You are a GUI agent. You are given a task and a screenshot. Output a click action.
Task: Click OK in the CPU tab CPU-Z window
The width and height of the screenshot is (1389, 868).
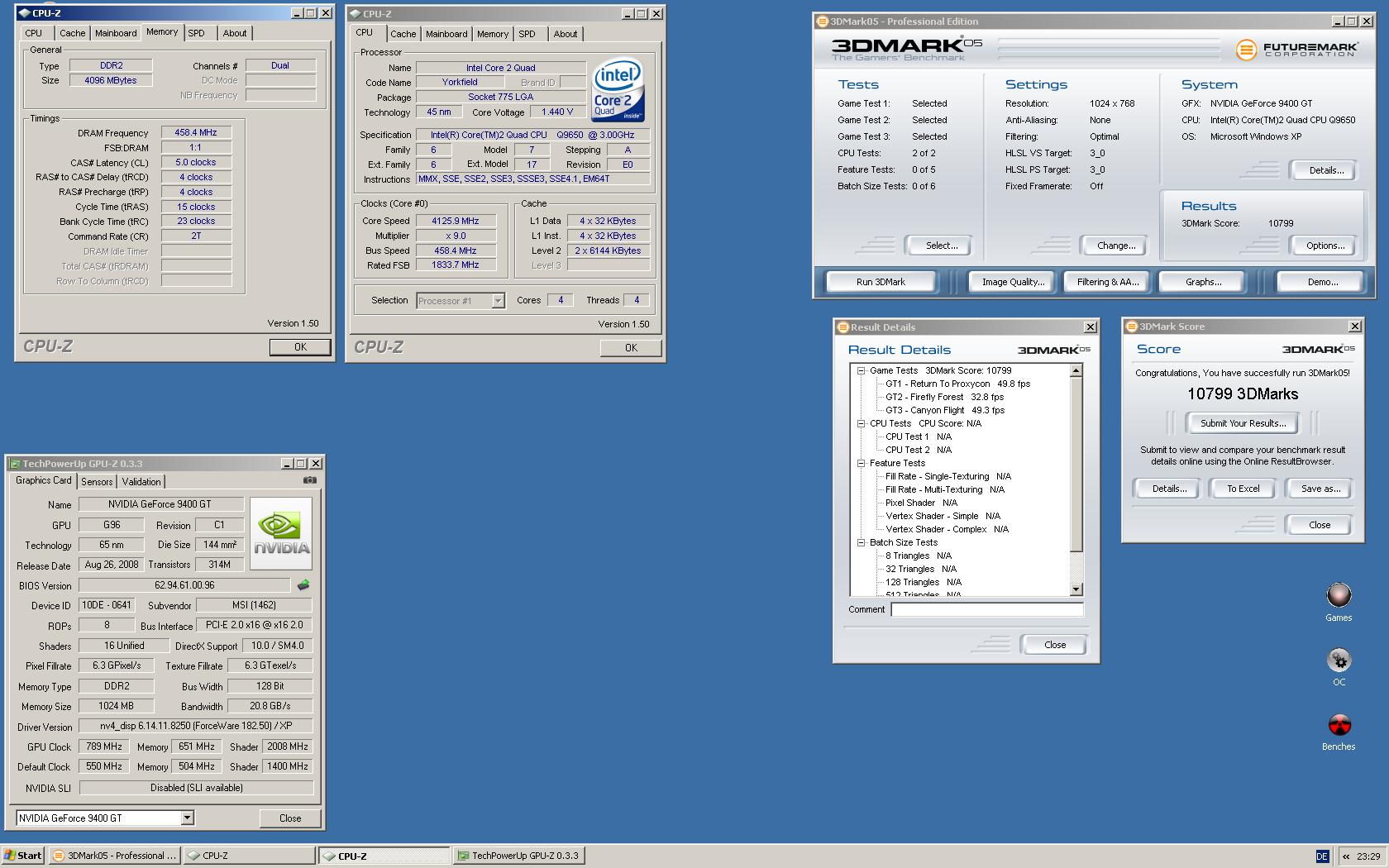[x=631, y=348]
